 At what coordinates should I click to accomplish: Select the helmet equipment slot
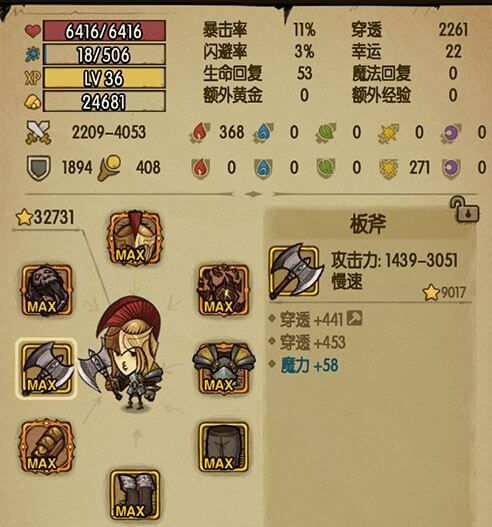pos(135,238)
